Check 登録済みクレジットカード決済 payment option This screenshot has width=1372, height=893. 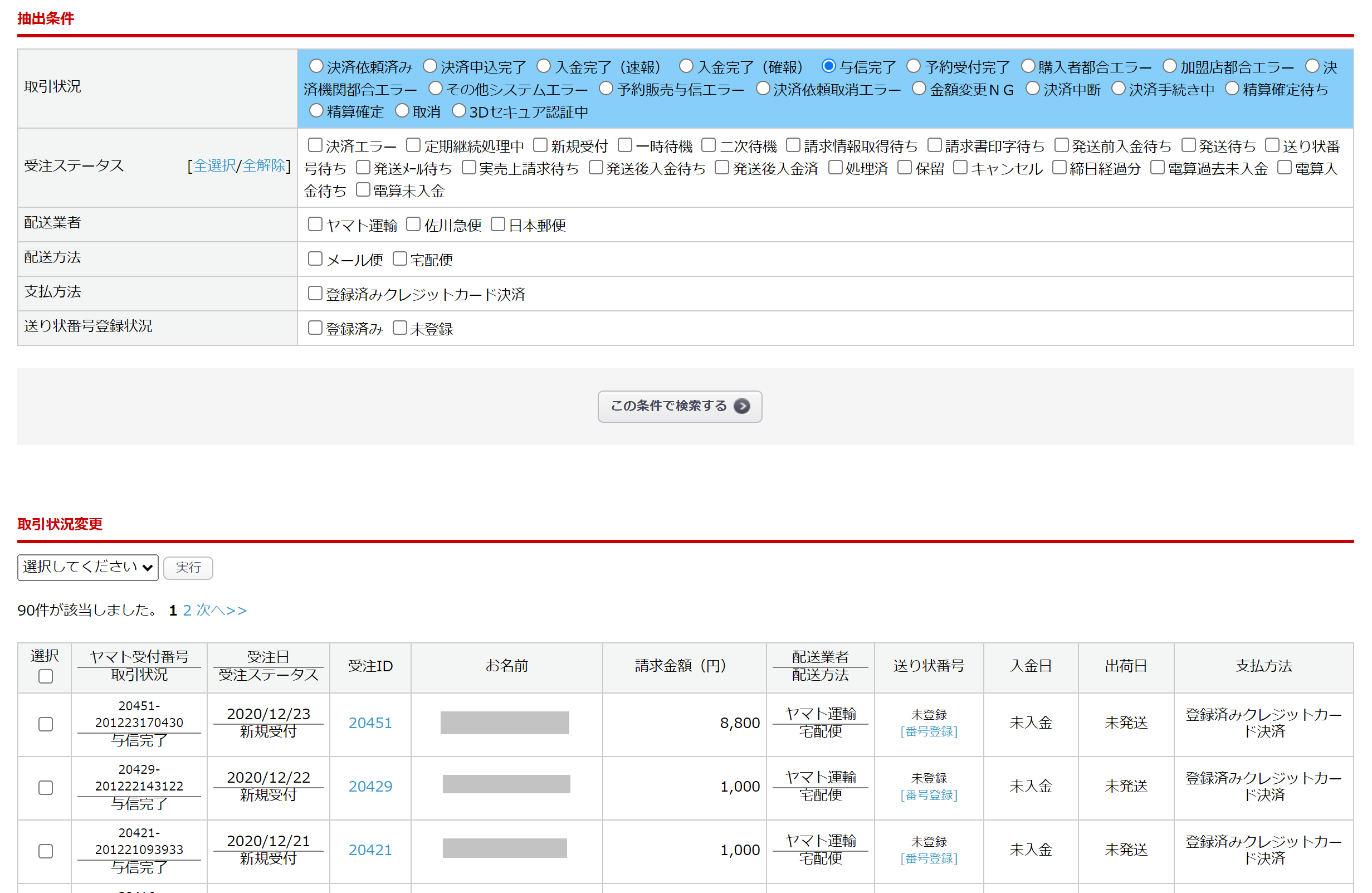click(x=315, y=294)
